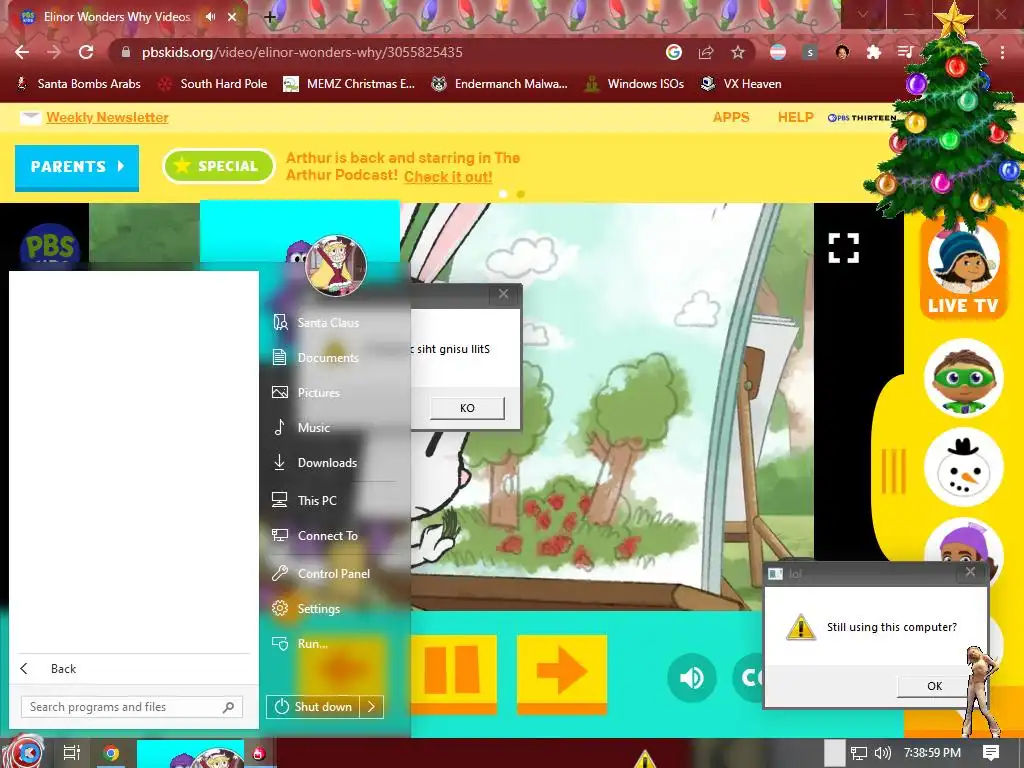Image resolution: width=1024 pixels, height=768 pixels.
Task: Open the volume tray icon
Action: [882, 753]
